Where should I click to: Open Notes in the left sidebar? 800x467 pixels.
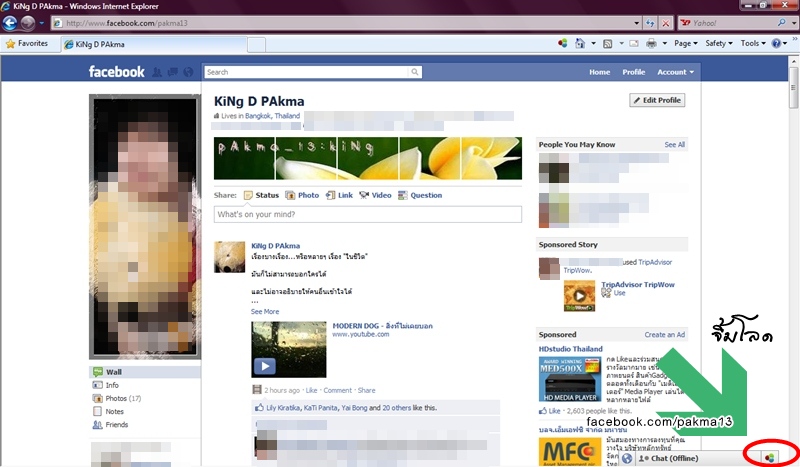point(114,411)
